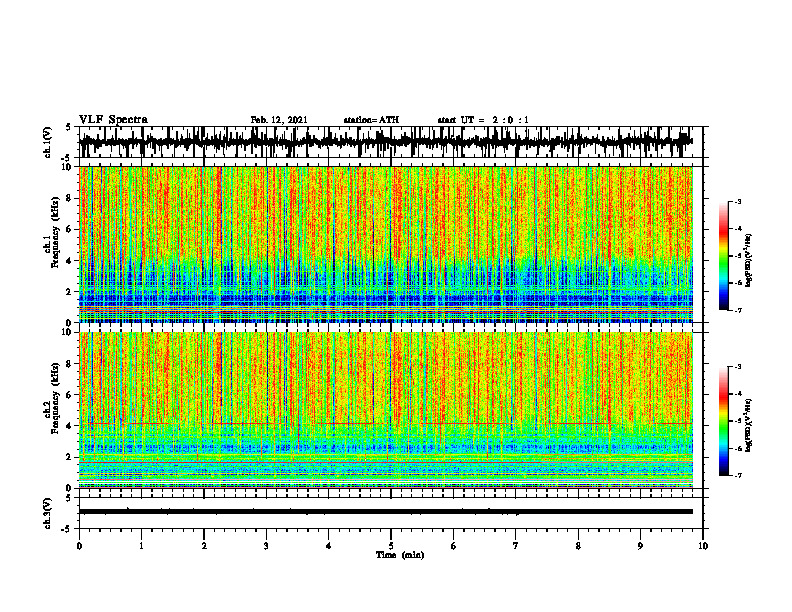This screenshot has height=612, width=792.
Task: Click the ch.2 PSD color scale bar
Action: coord(723,421)
